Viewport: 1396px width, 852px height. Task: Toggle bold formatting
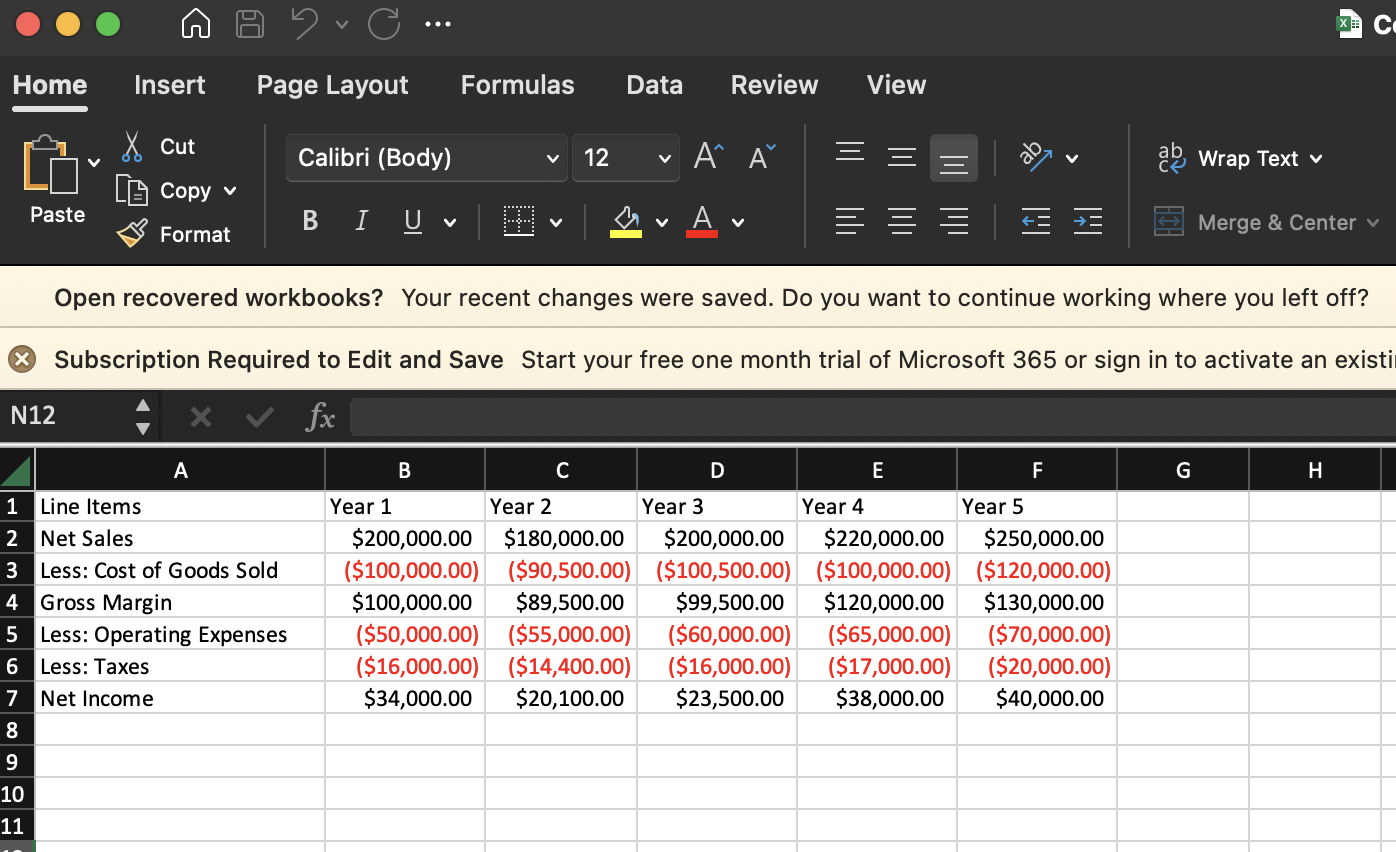[x=309, y=221]
